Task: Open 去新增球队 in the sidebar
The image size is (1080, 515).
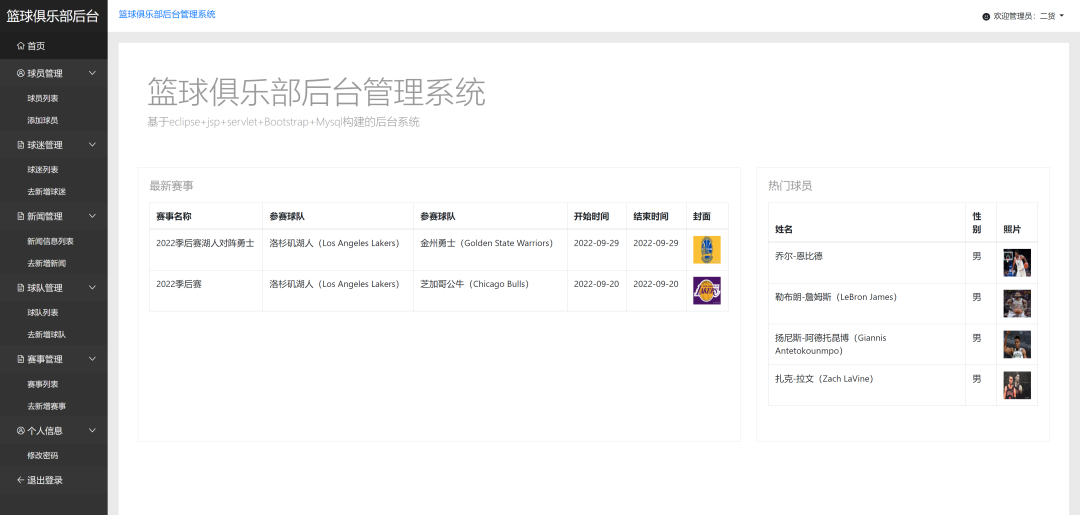Action: 46,335
